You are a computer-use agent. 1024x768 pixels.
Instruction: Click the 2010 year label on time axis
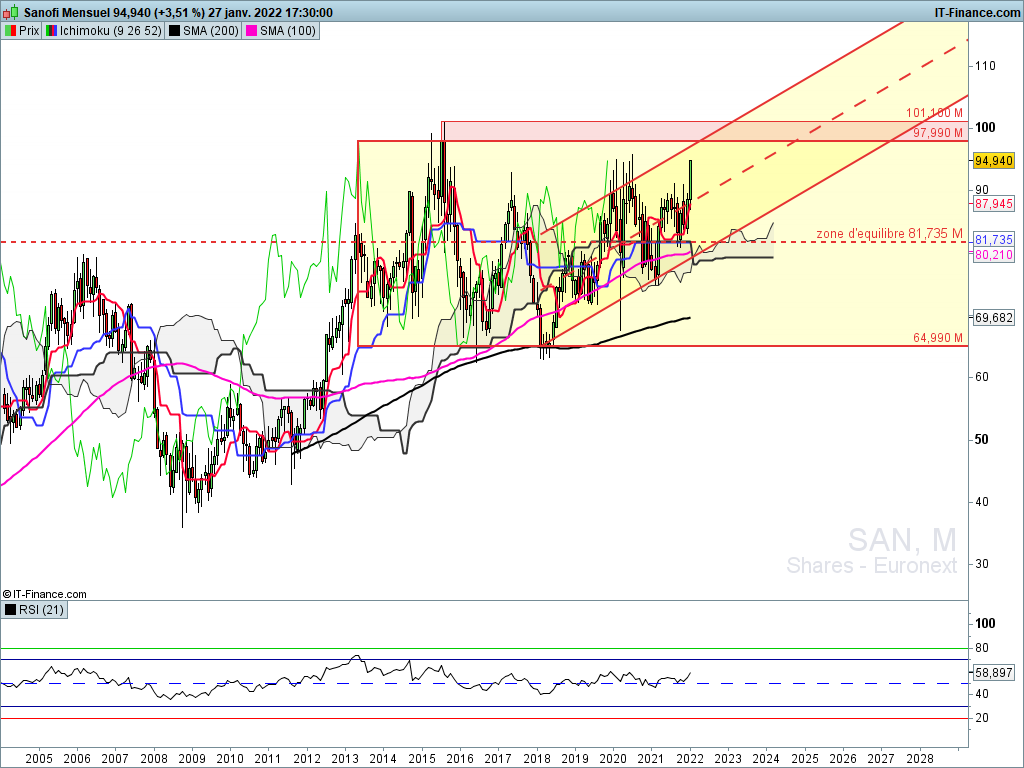[x=230, y=759]
